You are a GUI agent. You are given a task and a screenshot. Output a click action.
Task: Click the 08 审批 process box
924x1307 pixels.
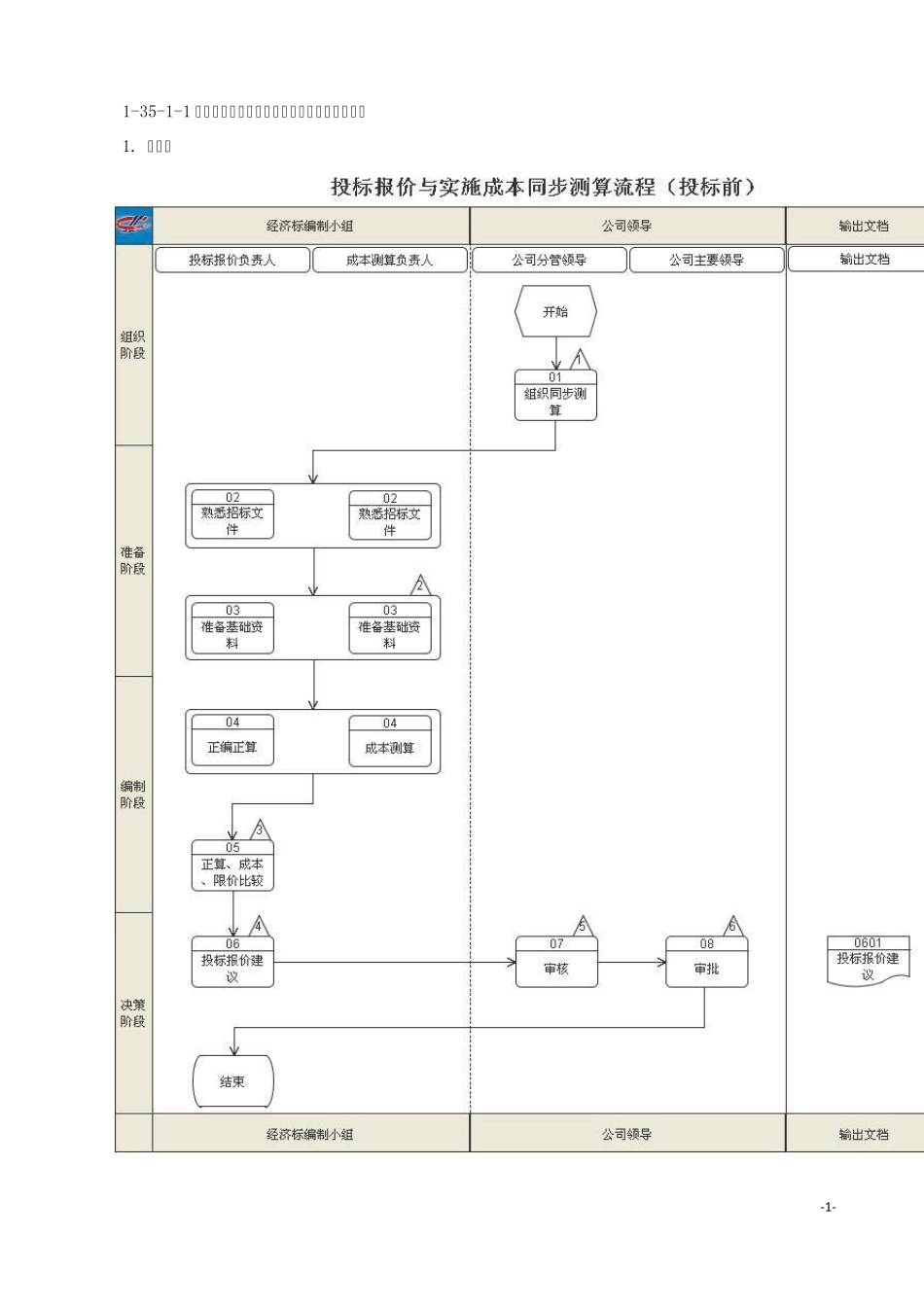tap(707, 962)
